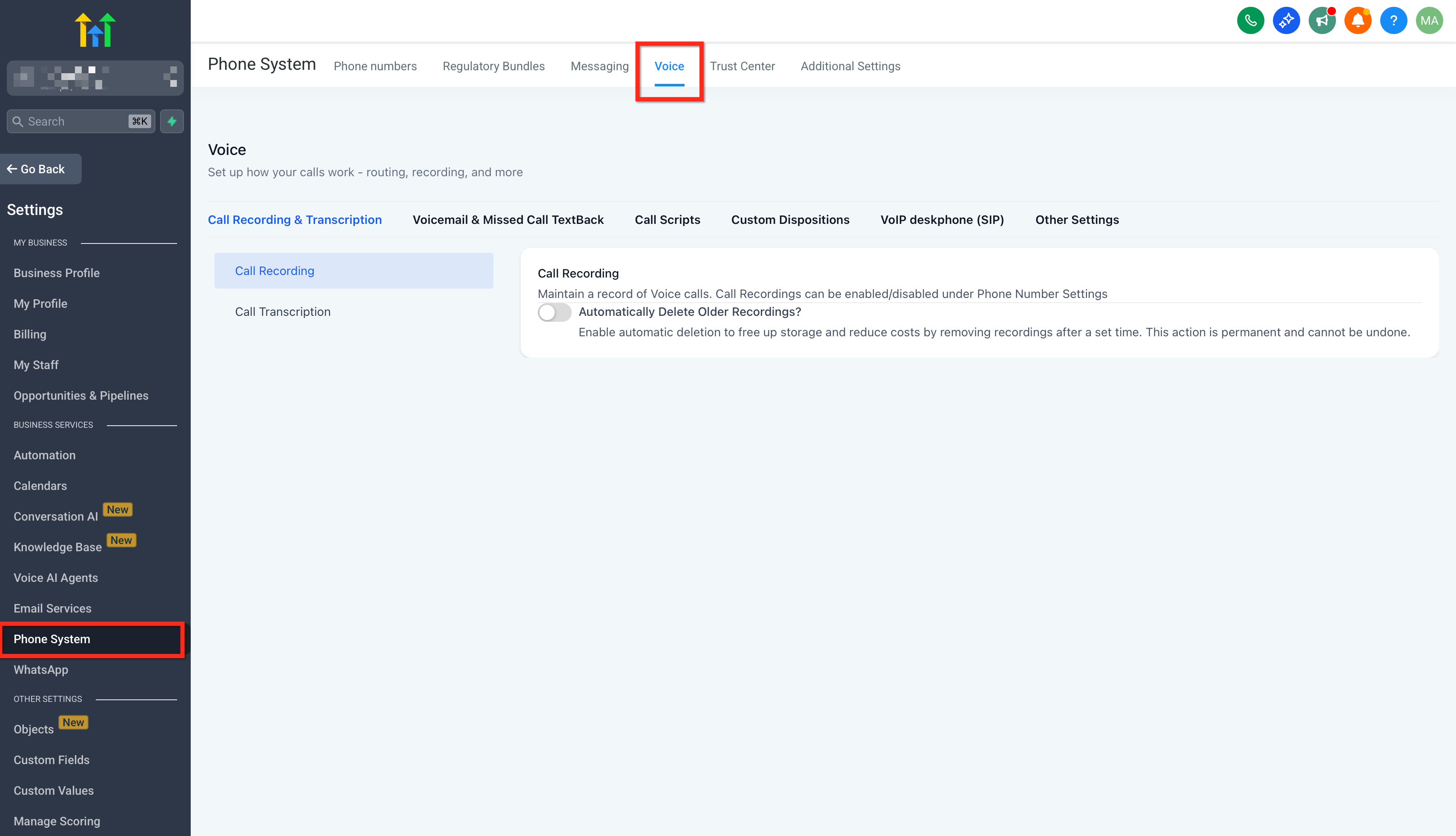Open the megaphone announcements icon
Image resolution: width=1456 pixels, height=836 pixels.
1321,21
